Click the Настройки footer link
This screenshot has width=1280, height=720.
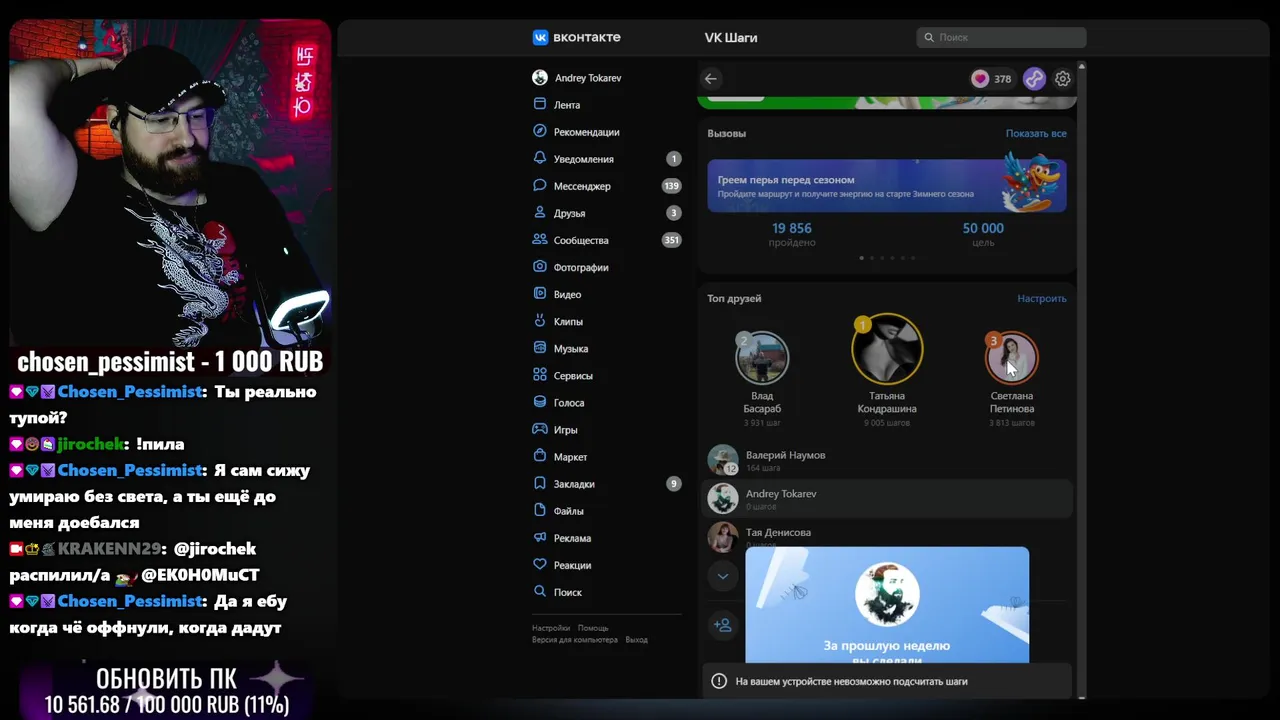(551, 628)
